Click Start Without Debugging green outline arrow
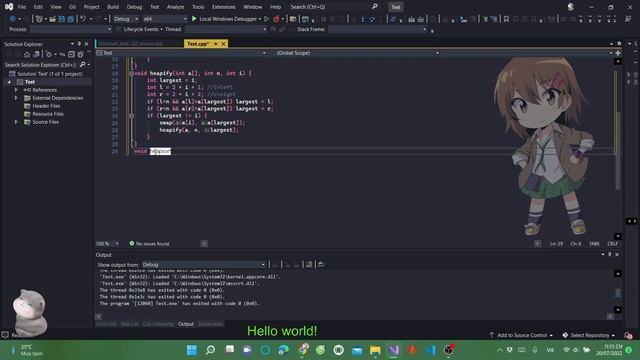Screen dimensions: 640x360 (267, 19)
